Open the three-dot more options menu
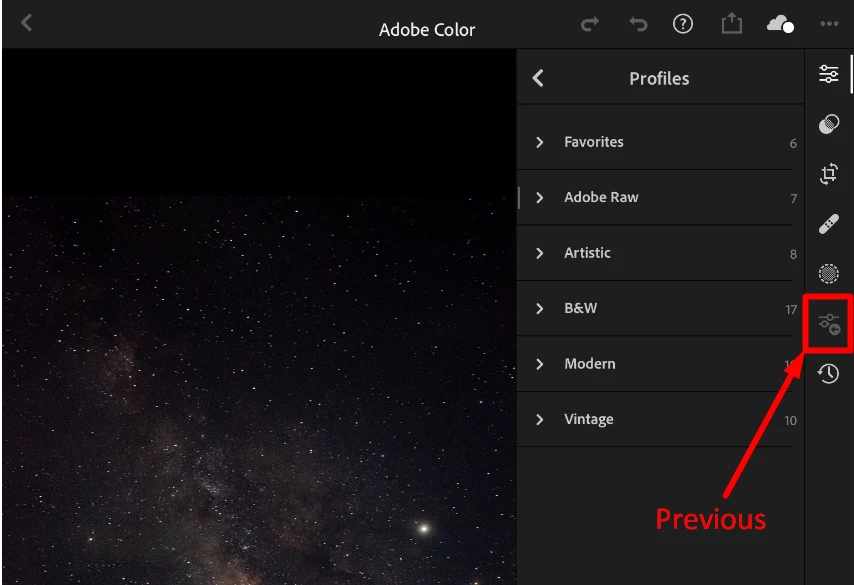 click(x=829, y=24)
